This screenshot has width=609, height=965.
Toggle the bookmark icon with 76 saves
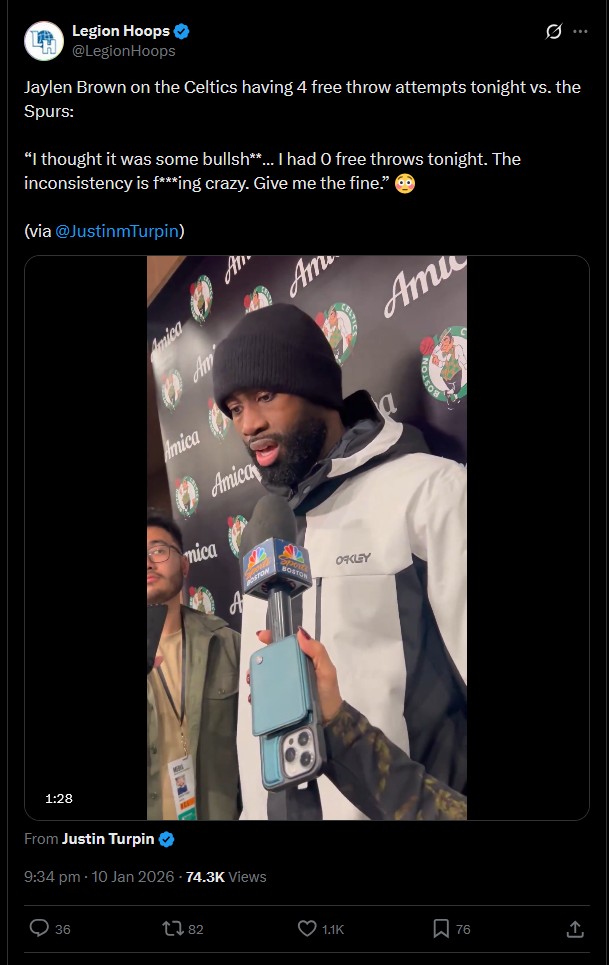click(441, 929)
